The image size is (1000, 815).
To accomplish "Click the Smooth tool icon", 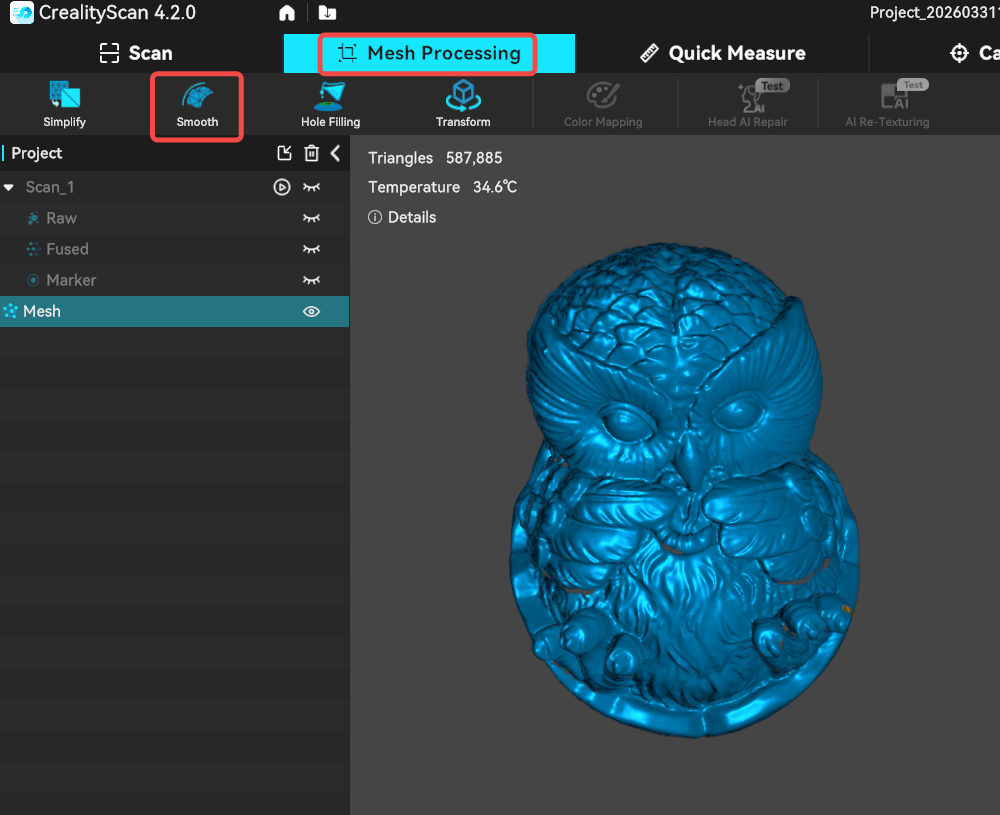I will [x=197, y=105].
